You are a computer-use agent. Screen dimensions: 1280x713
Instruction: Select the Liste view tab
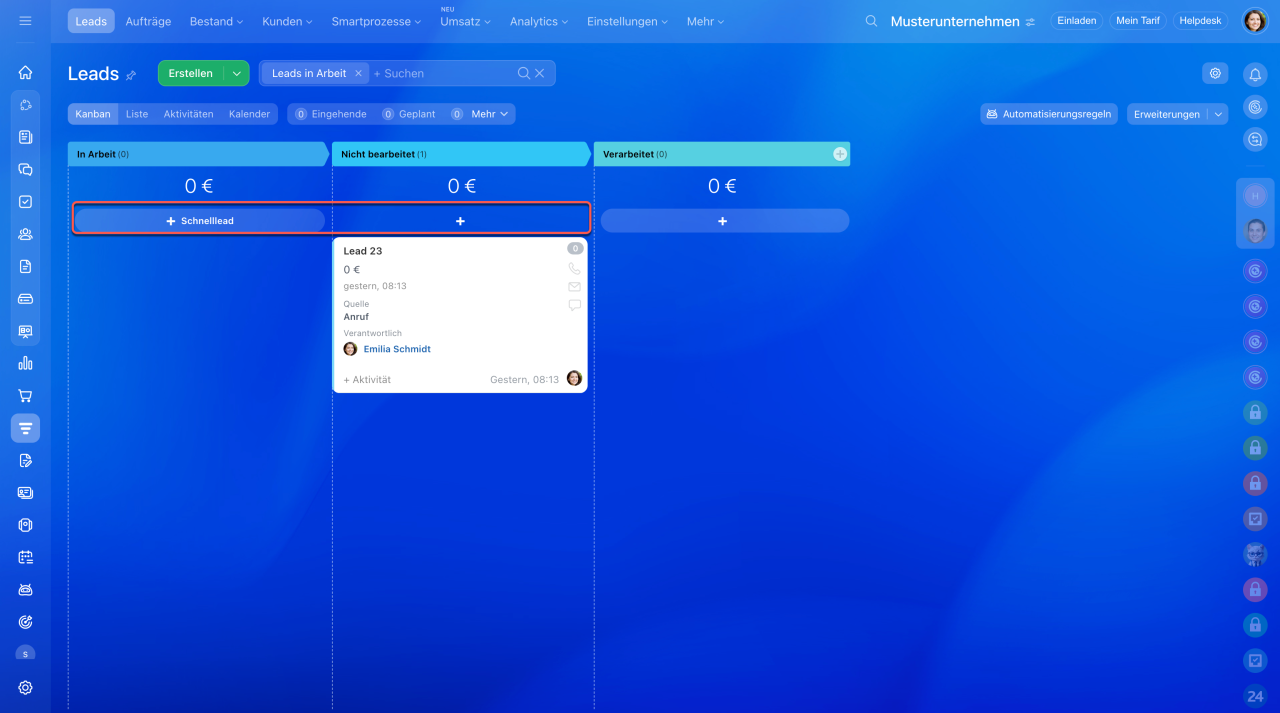pyautogui.click(x=137, y=114)
